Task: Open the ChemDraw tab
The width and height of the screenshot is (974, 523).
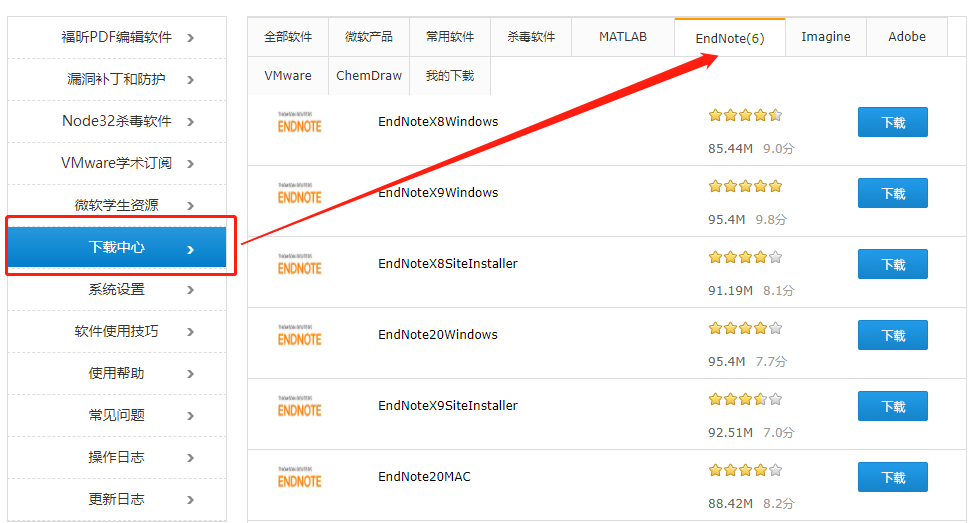Action: pos(369,76)
